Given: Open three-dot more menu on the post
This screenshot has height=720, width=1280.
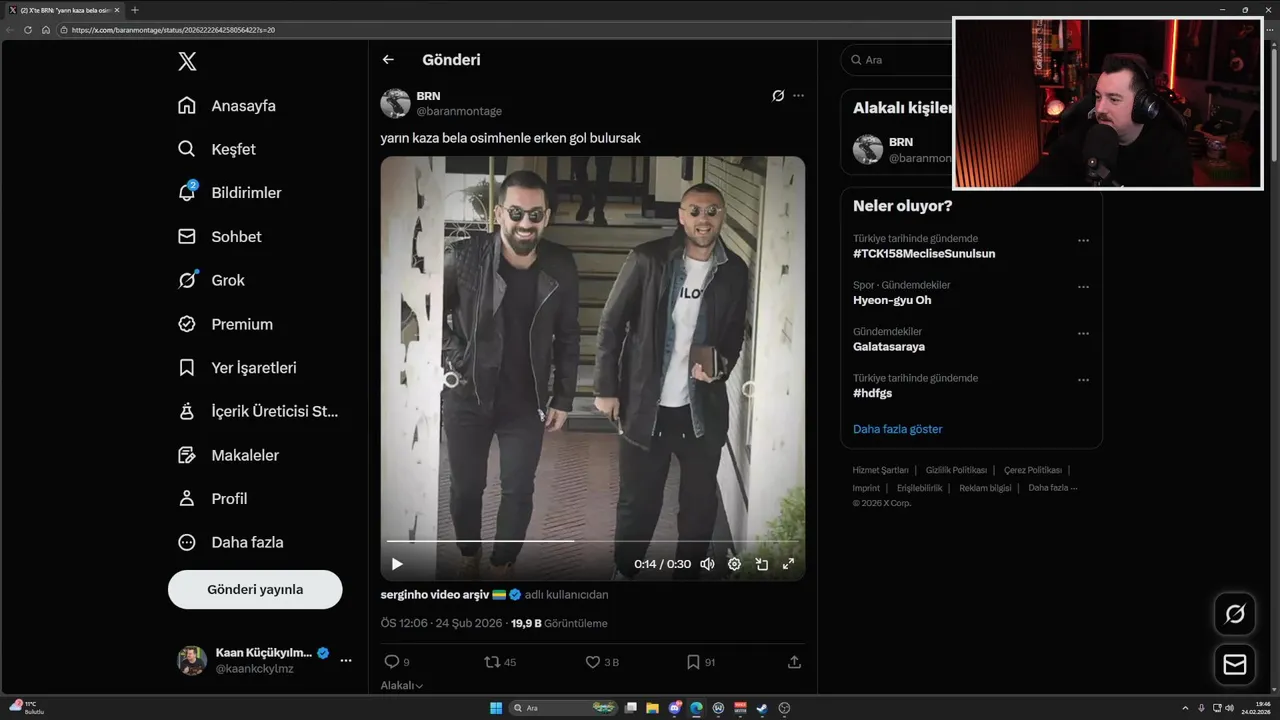Looking at the screenshot, I should click(x=798, y=96).
